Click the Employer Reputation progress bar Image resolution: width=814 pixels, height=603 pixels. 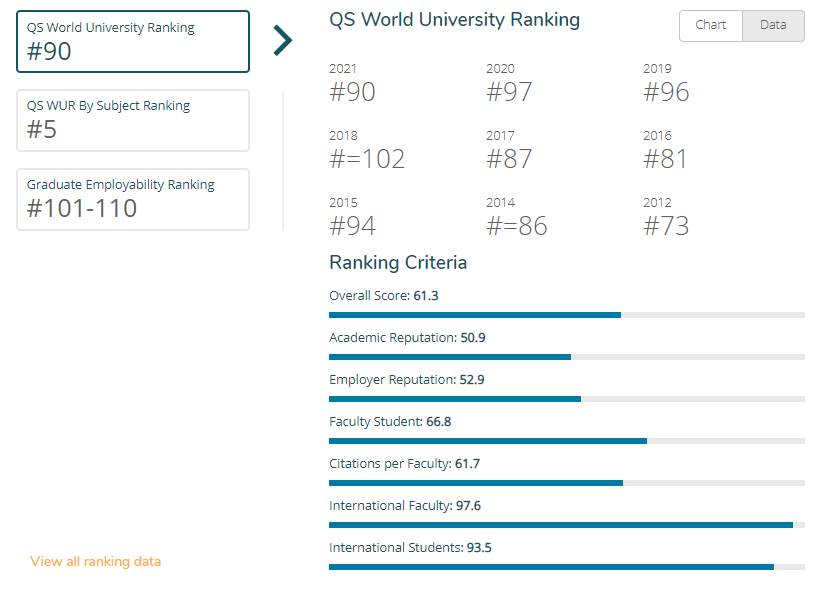(567, 399)
